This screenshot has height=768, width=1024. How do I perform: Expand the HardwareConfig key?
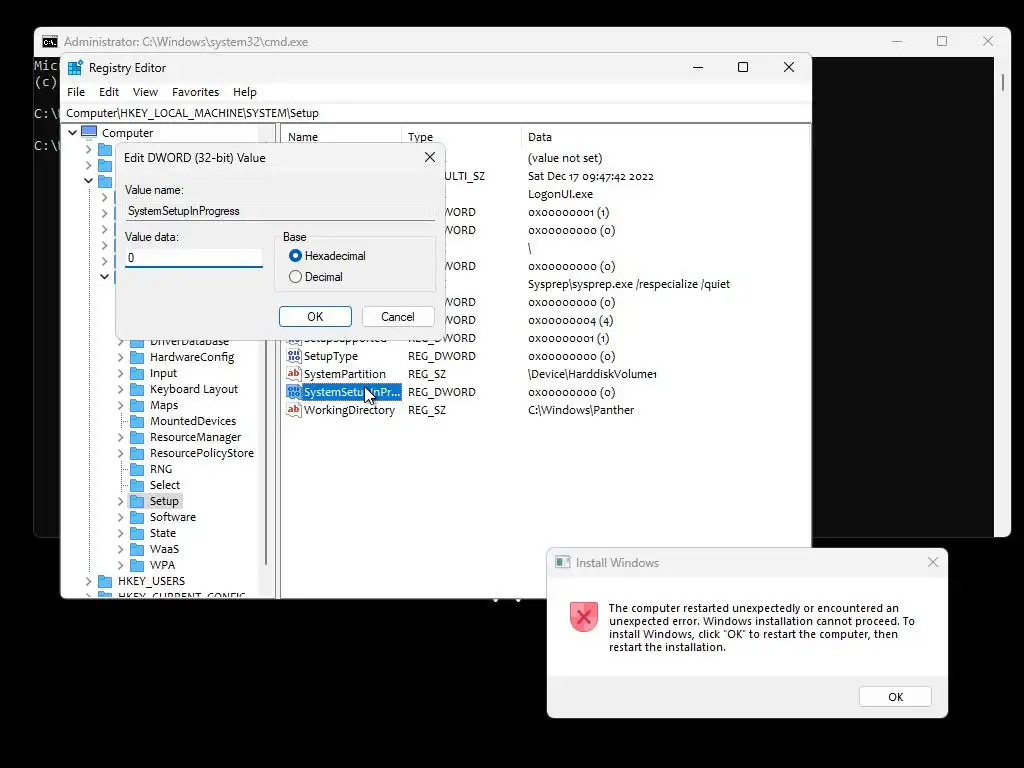(x=120, y=357)
